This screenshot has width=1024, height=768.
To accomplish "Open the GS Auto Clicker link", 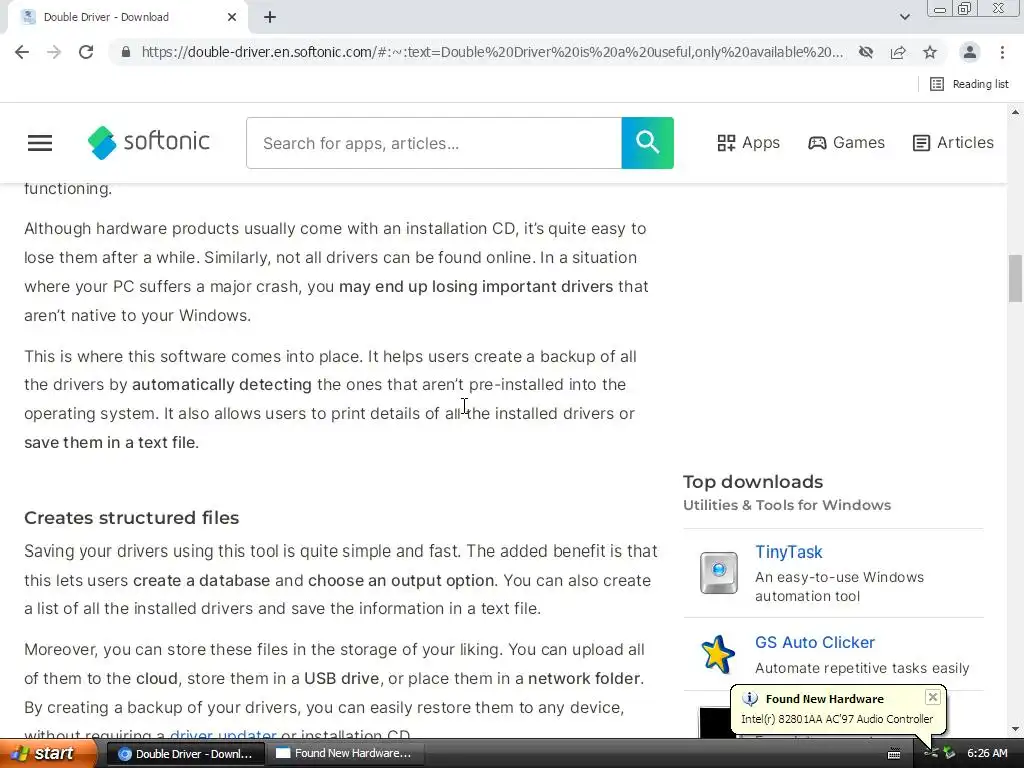I will click(814, 643).
